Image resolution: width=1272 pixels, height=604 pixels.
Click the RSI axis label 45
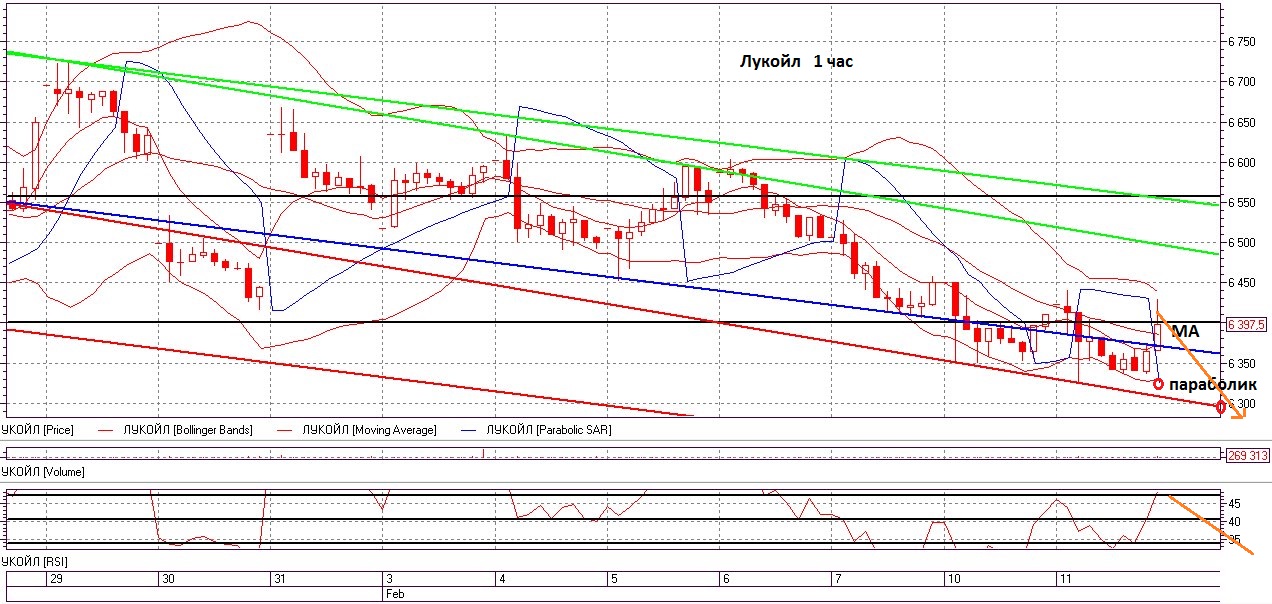click(x=1234, y=503)
